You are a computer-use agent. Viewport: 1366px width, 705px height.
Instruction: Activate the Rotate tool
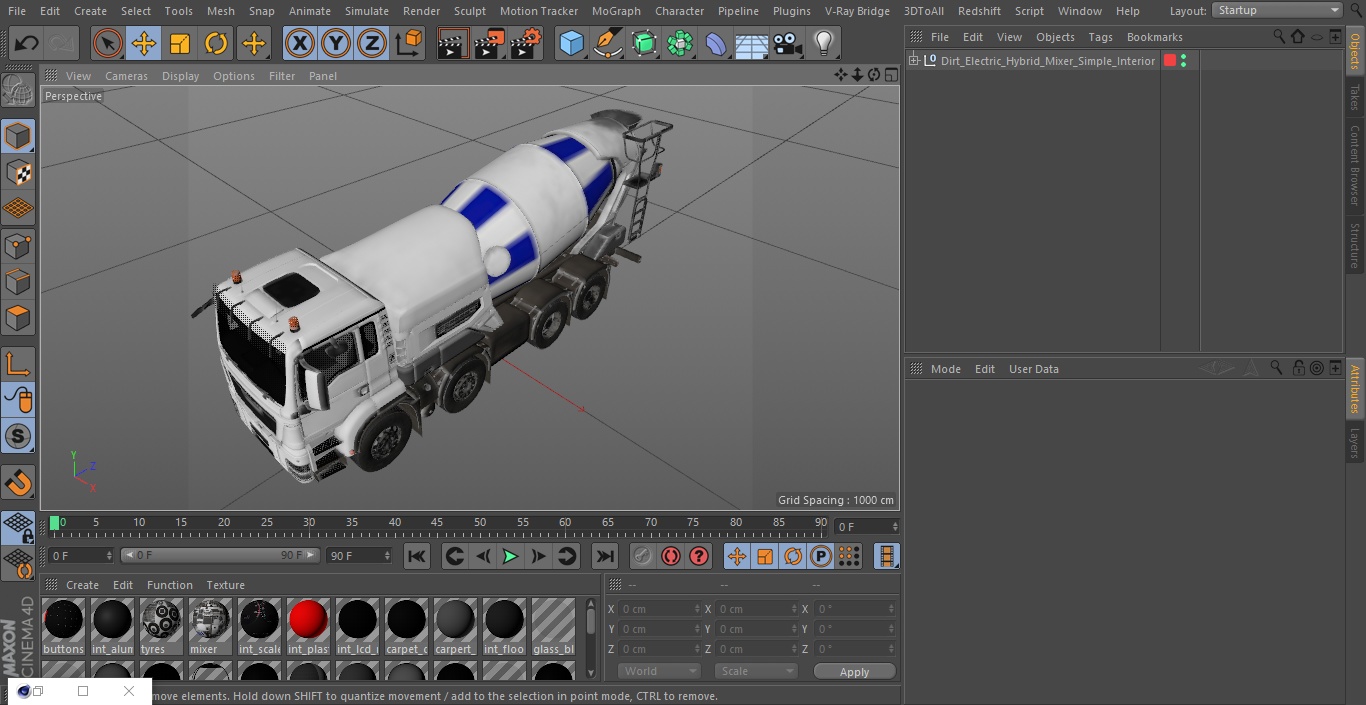(216, 43)
